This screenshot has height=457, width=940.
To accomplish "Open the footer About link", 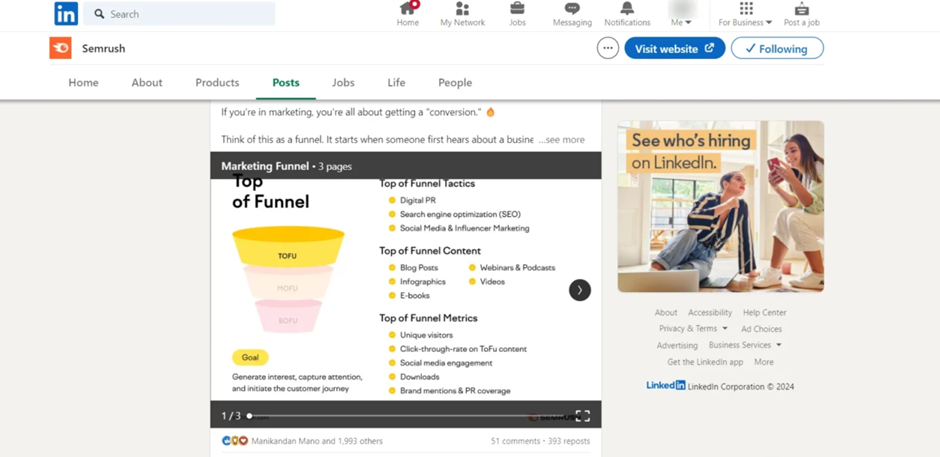I will click(x=665, y=312).
